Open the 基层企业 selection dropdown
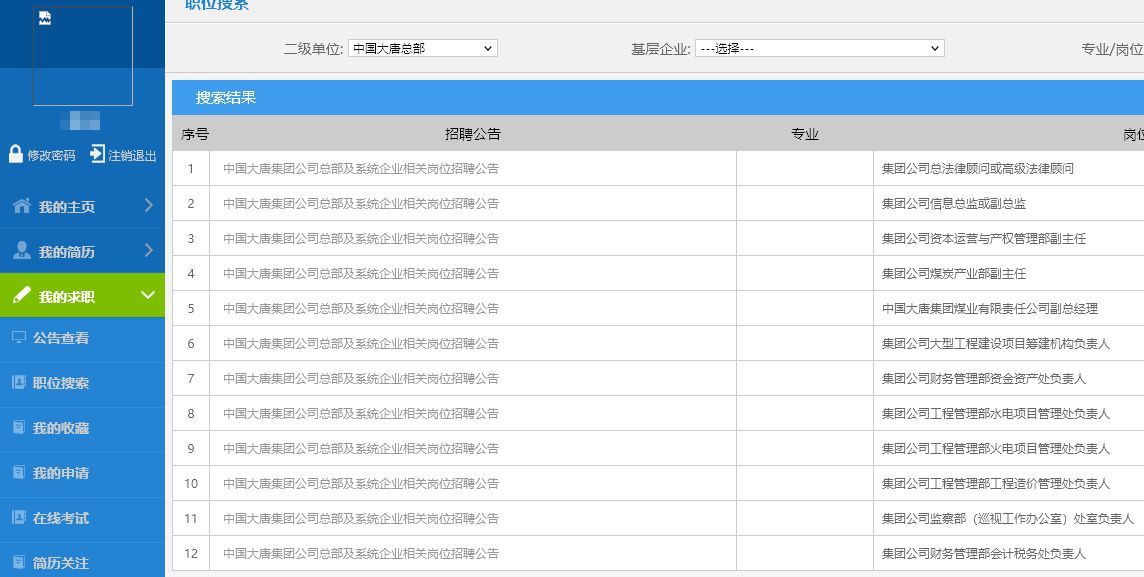This screenshot has width=1144, height=577. point(820,47)
